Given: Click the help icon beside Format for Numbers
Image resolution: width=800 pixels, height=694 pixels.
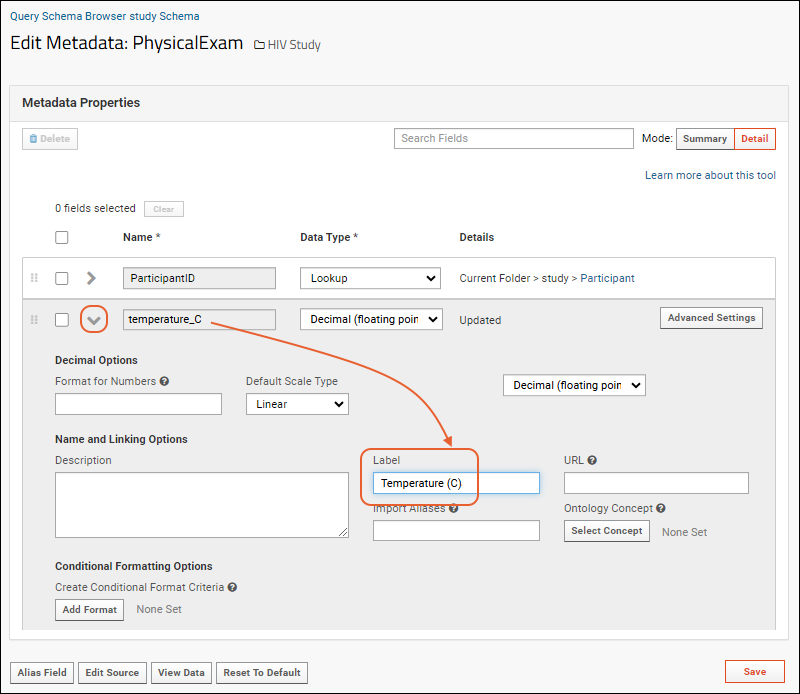Looking at the screenshot, I should 164,381.
